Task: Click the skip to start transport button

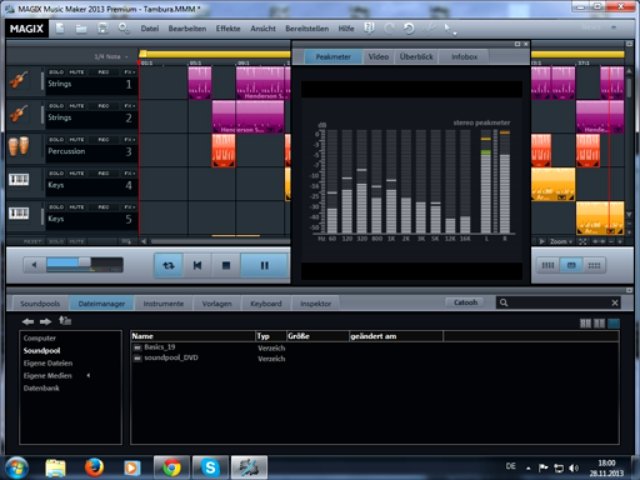Action: pyautogui.click(x=198, y=265)
